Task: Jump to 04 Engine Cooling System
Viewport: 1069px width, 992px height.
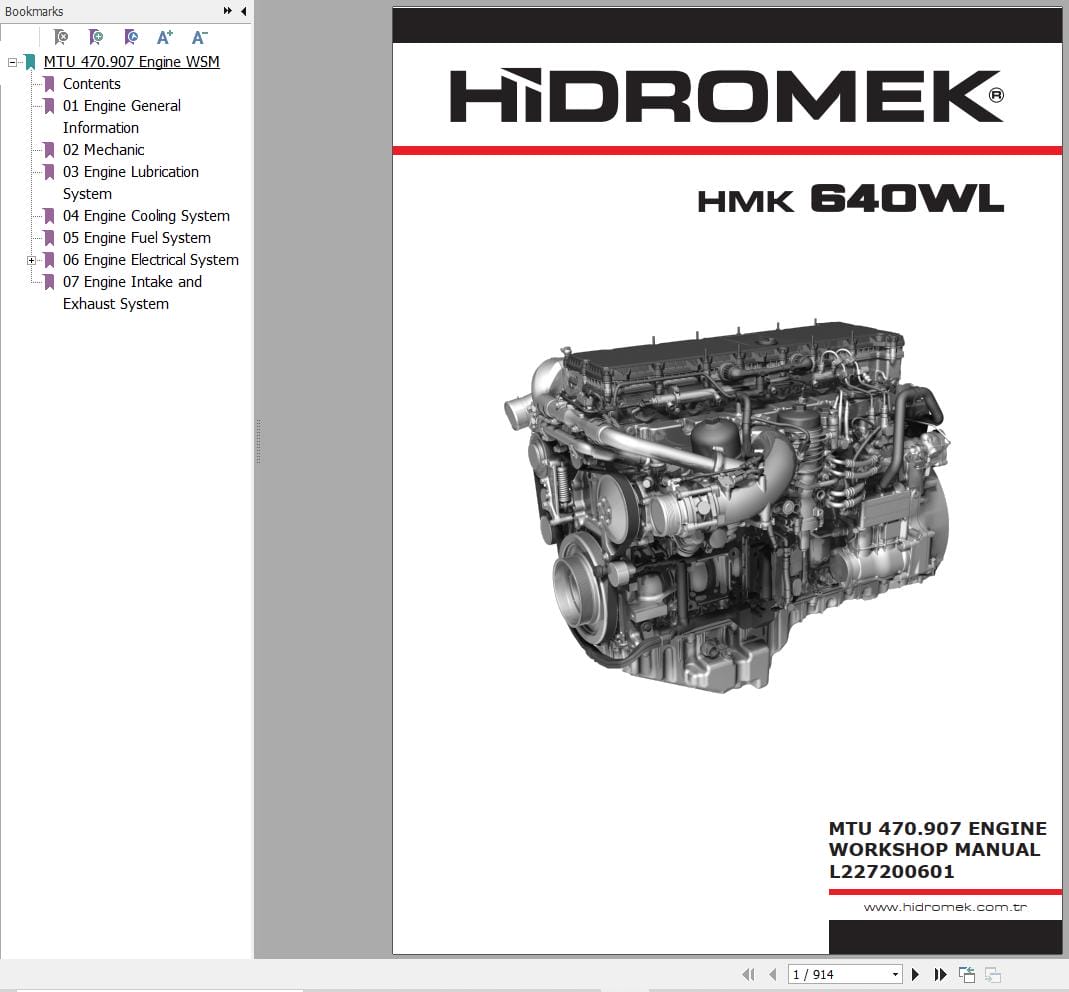Action: 146,216
